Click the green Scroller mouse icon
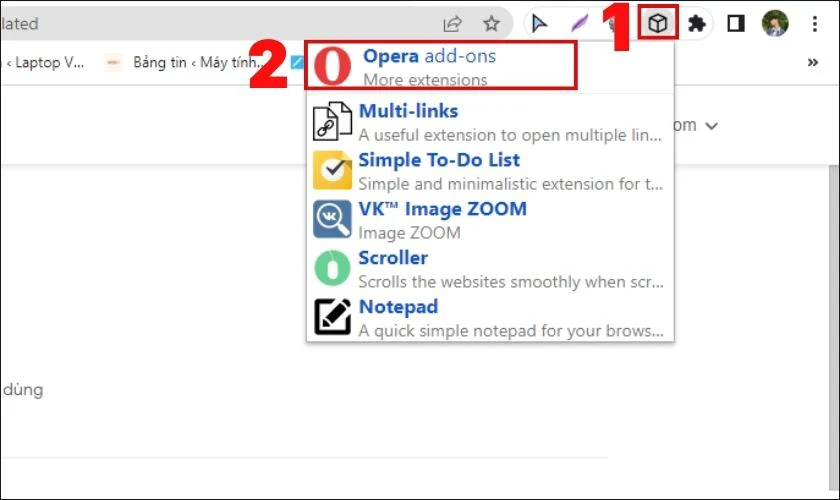The image size is (840, 500). point(332,268)
